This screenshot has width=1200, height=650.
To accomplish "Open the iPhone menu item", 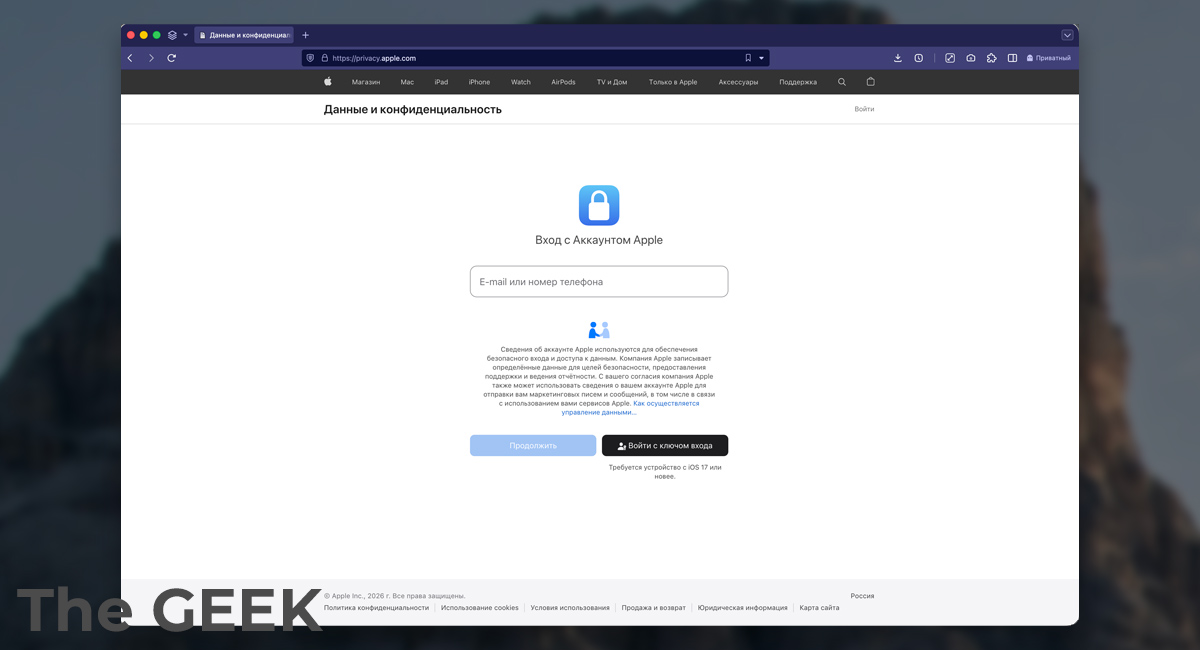I will [x=479, y=82].
